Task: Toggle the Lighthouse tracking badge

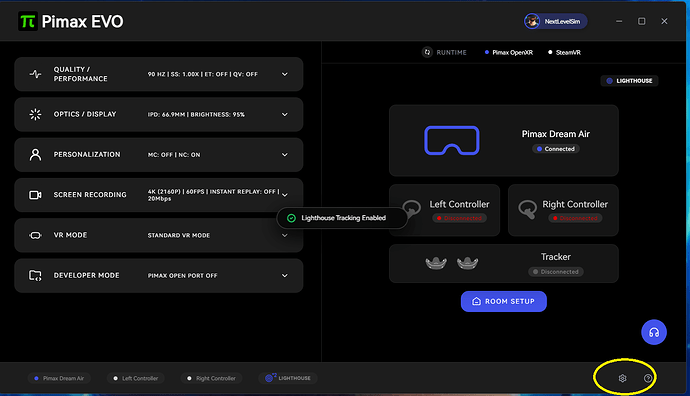Action: tap(629, 81)
